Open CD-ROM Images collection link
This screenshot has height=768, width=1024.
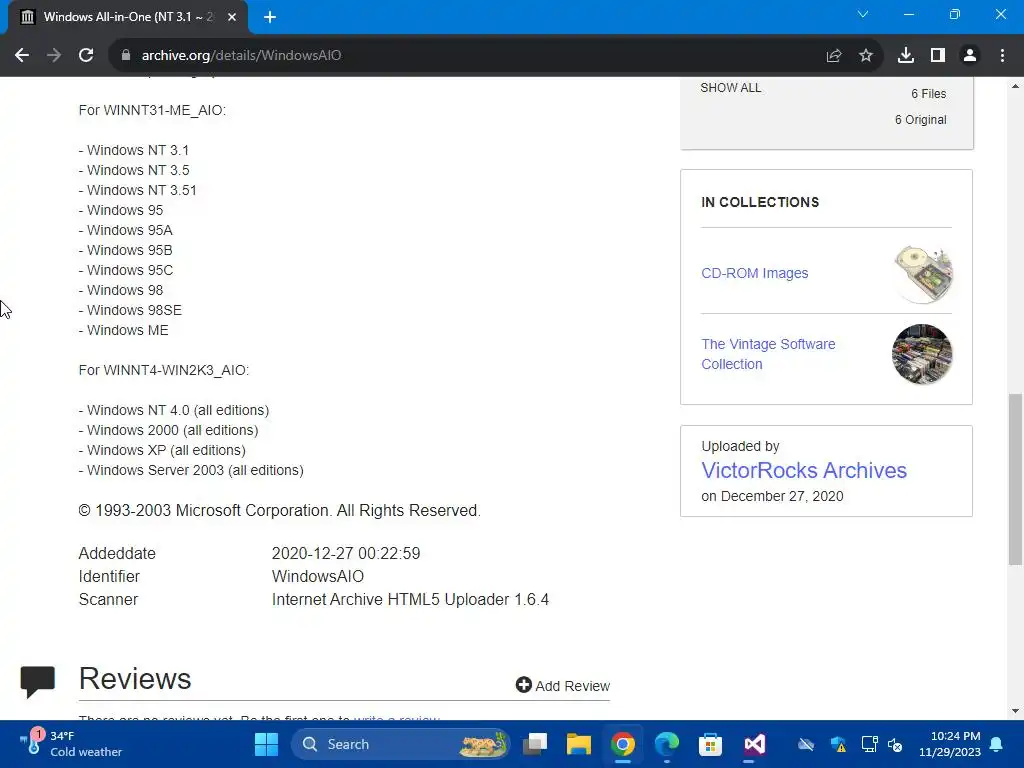click(x=754, y=273)
